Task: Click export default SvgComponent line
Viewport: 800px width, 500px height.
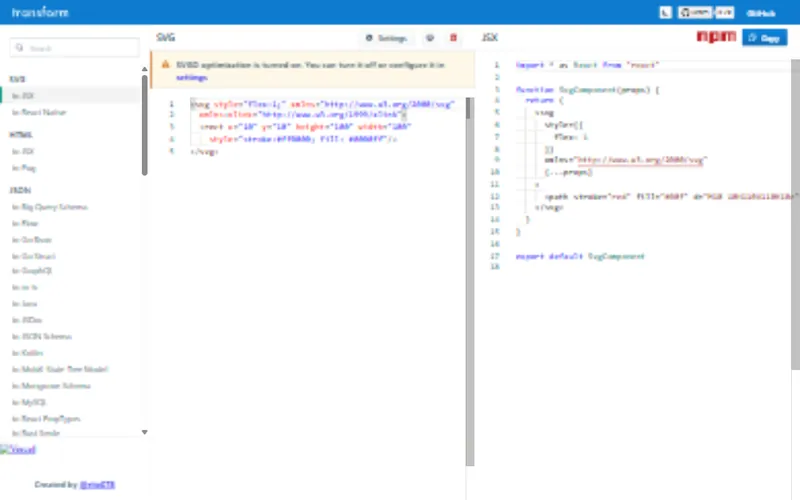Action: 580,256
